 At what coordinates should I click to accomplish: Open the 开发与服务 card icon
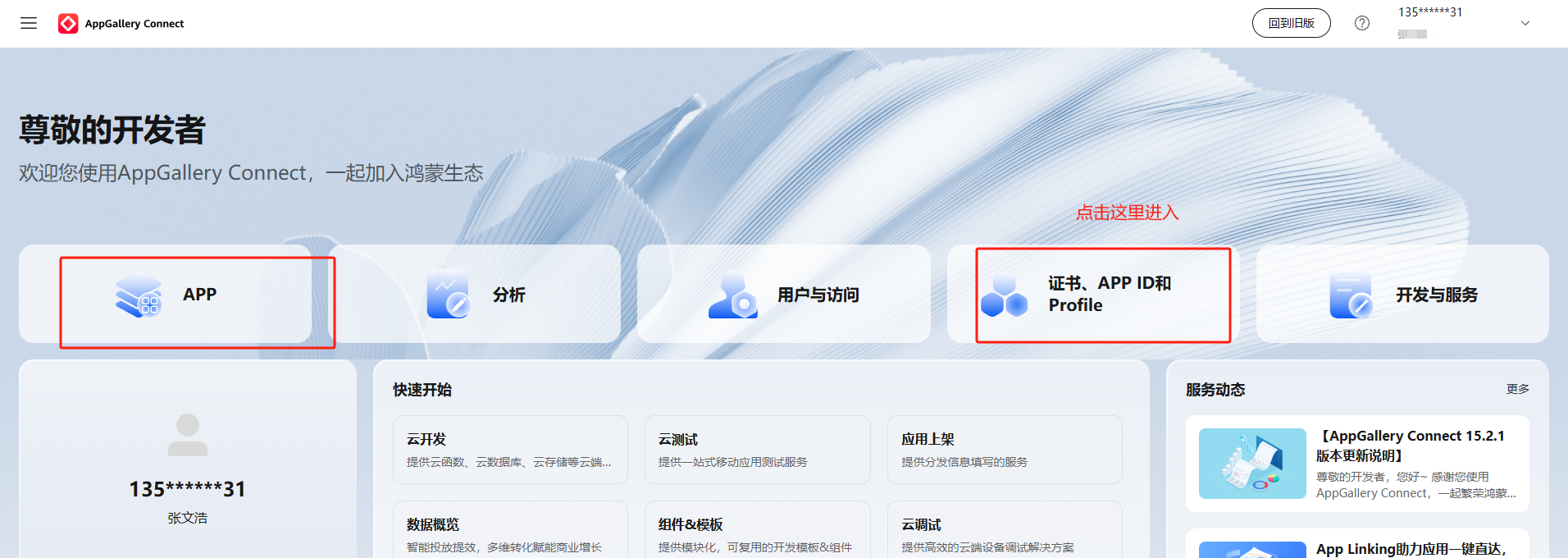[x=1351, y=295]
